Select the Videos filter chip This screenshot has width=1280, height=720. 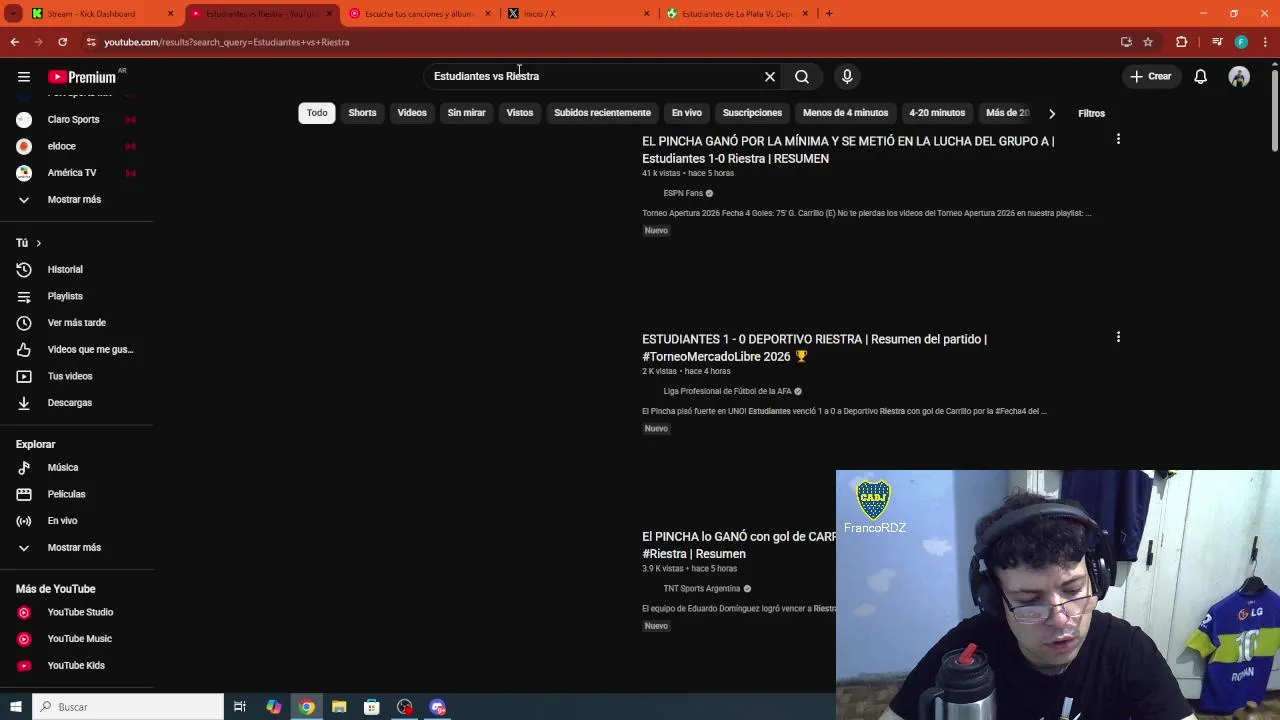(x=412, y=113)
